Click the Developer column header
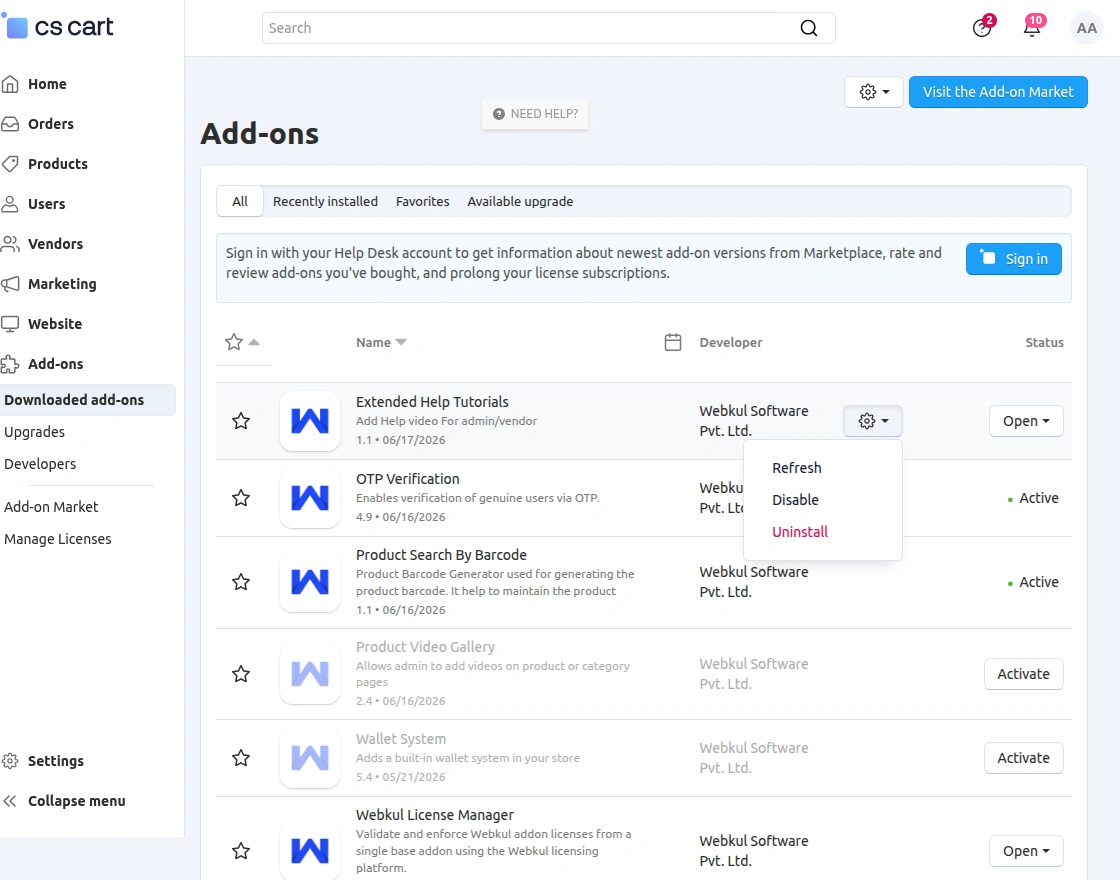Viewport: 1120px width, 880px height. [x=731, y=342]
